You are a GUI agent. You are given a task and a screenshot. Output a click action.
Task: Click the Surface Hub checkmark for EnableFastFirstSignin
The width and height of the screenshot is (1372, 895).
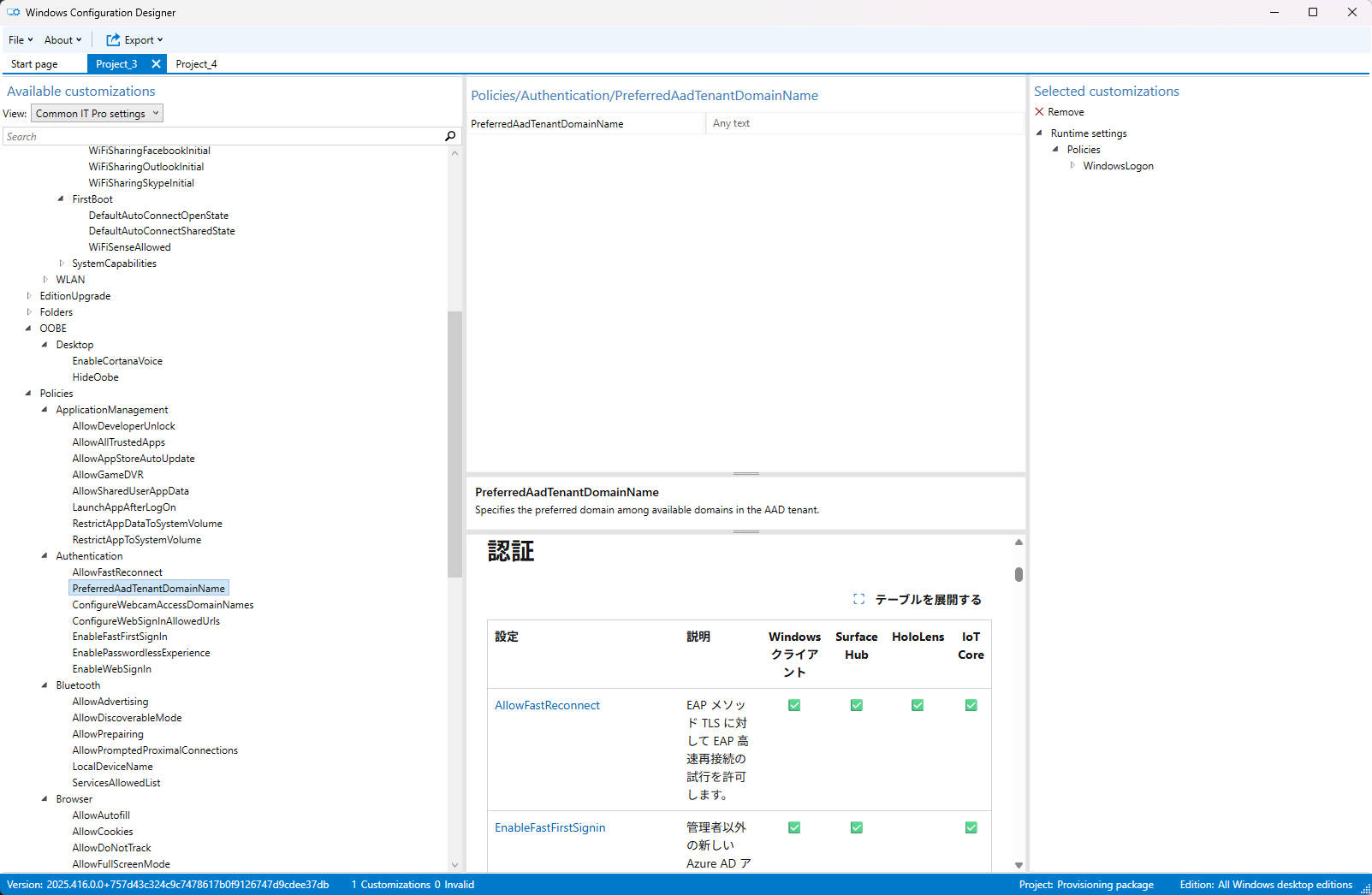856,827
